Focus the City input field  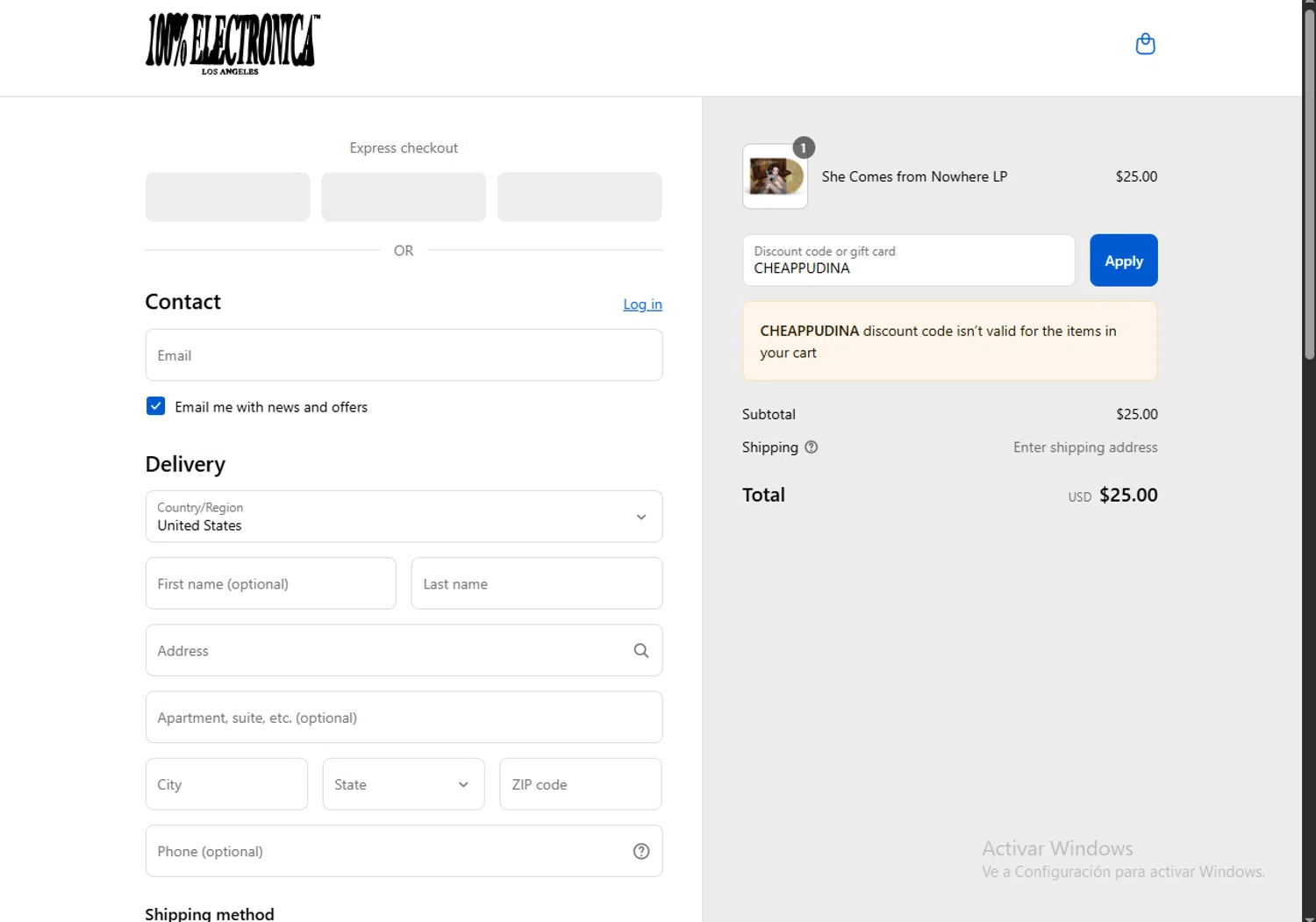pyautogui.click(x=226, y=784)
